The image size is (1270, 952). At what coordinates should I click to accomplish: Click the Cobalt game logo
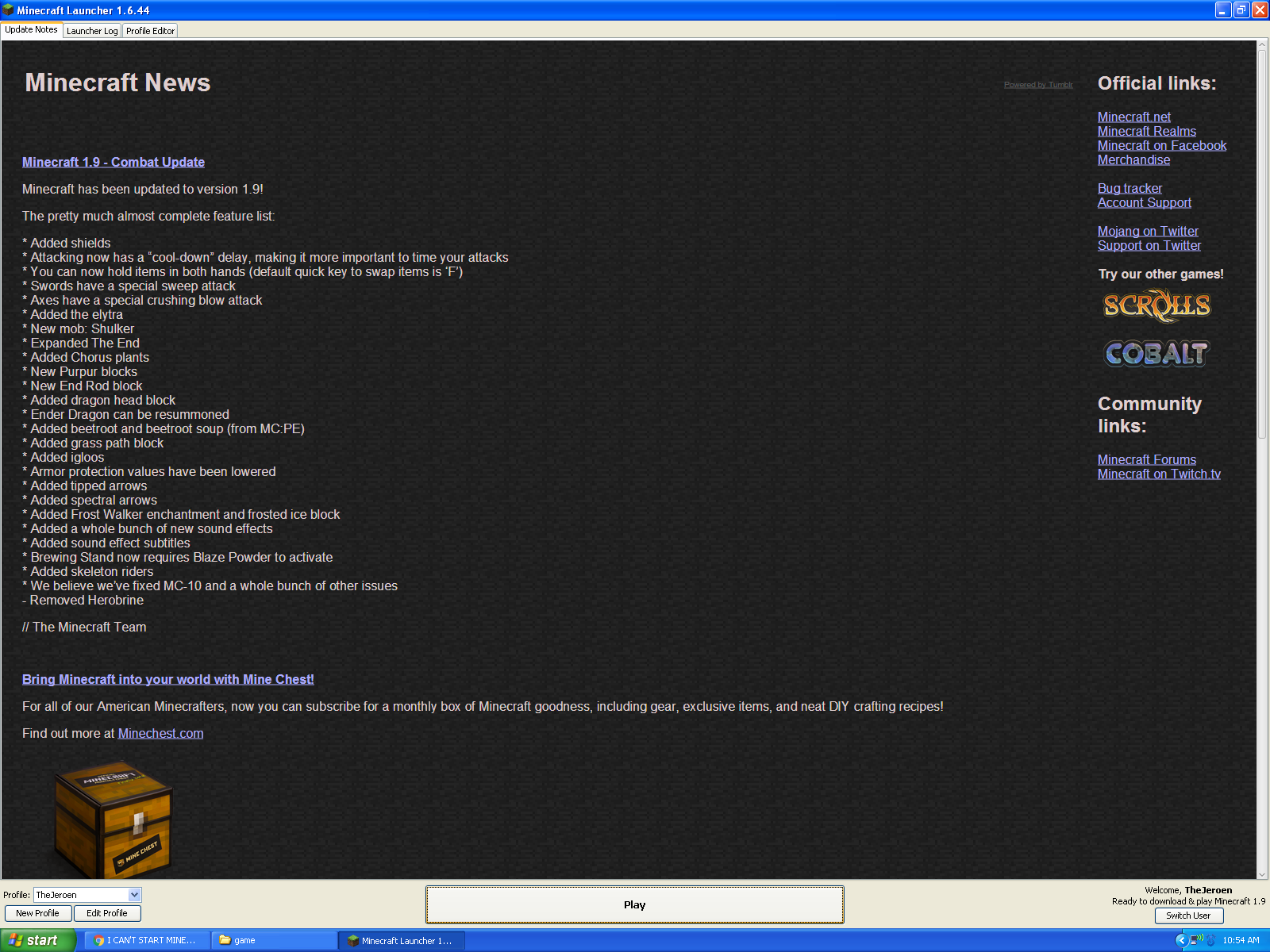click(1156, 354)
